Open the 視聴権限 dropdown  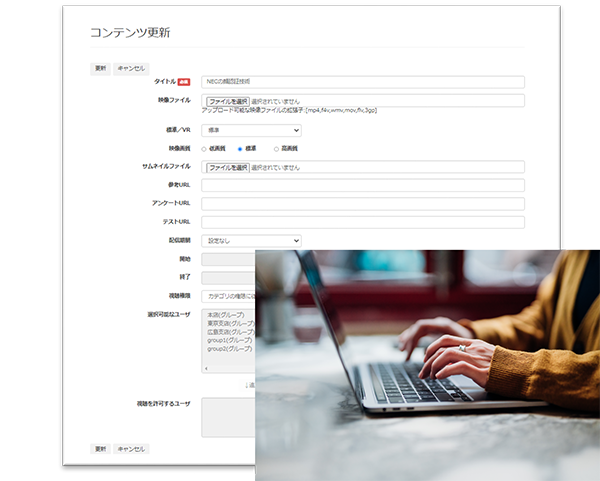[228, 296]
